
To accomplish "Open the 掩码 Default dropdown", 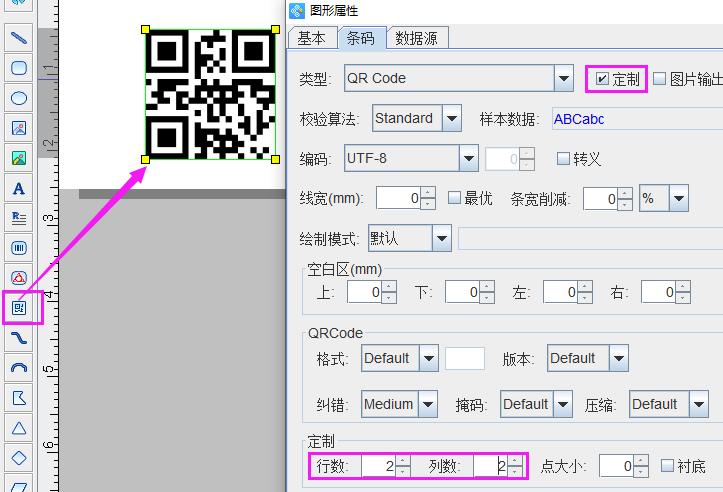I will [x=563, y=404].
